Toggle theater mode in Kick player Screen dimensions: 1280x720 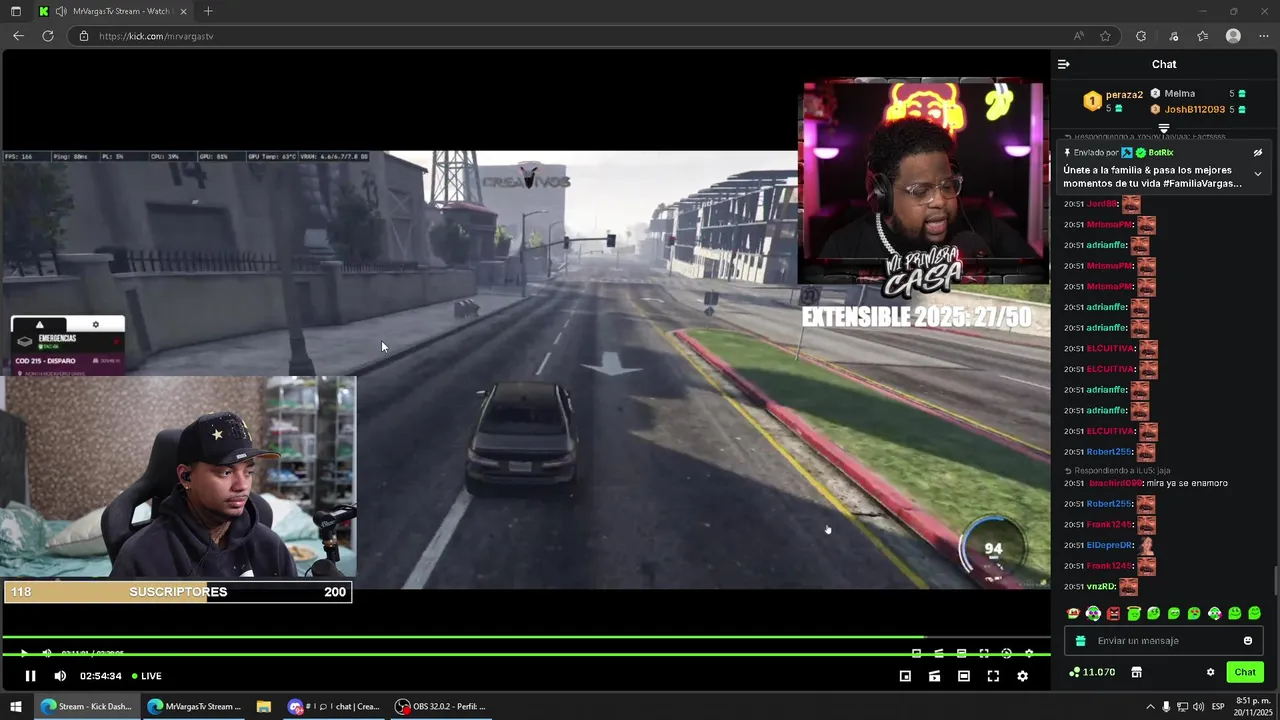pyautogui.click(x=964, y=676)
